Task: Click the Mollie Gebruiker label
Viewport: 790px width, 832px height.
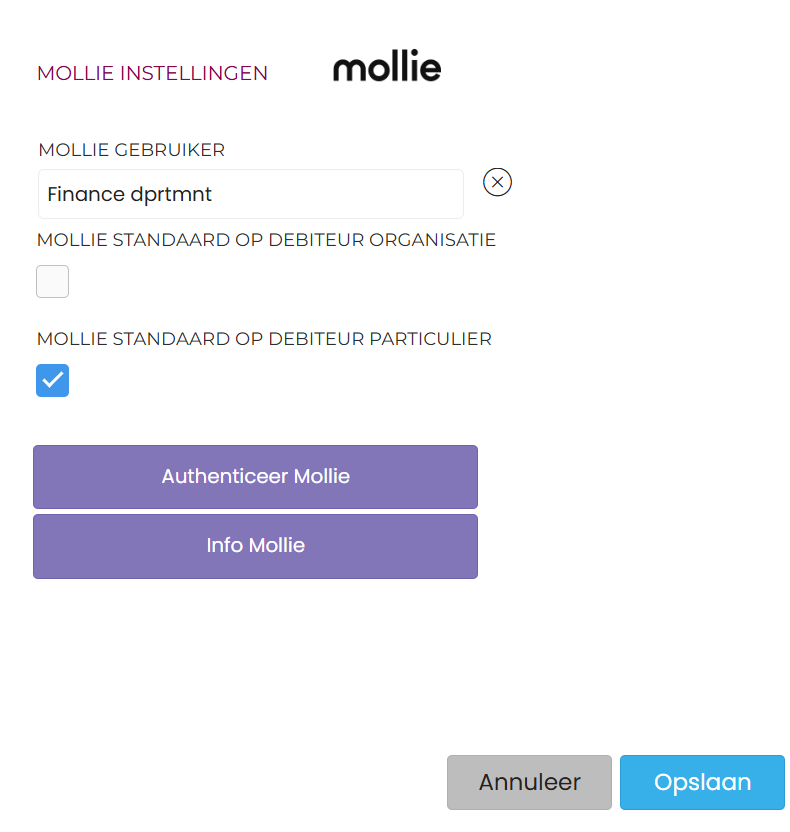Action: [x=131, y=150]
